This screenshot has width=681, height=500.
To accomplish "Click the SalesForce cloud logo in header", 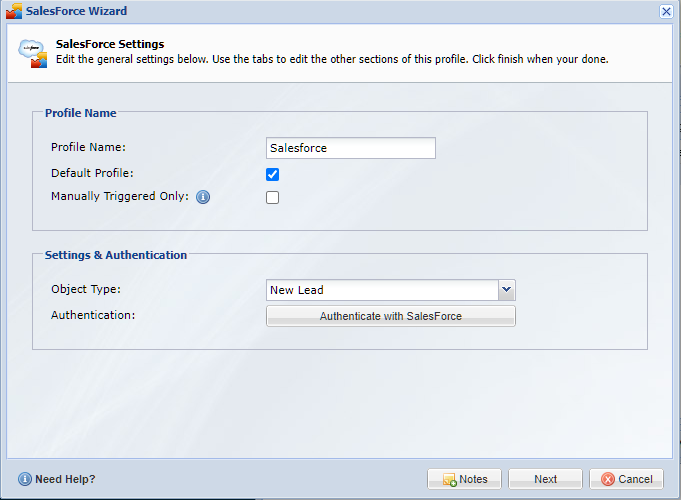I will click(33, 54).
